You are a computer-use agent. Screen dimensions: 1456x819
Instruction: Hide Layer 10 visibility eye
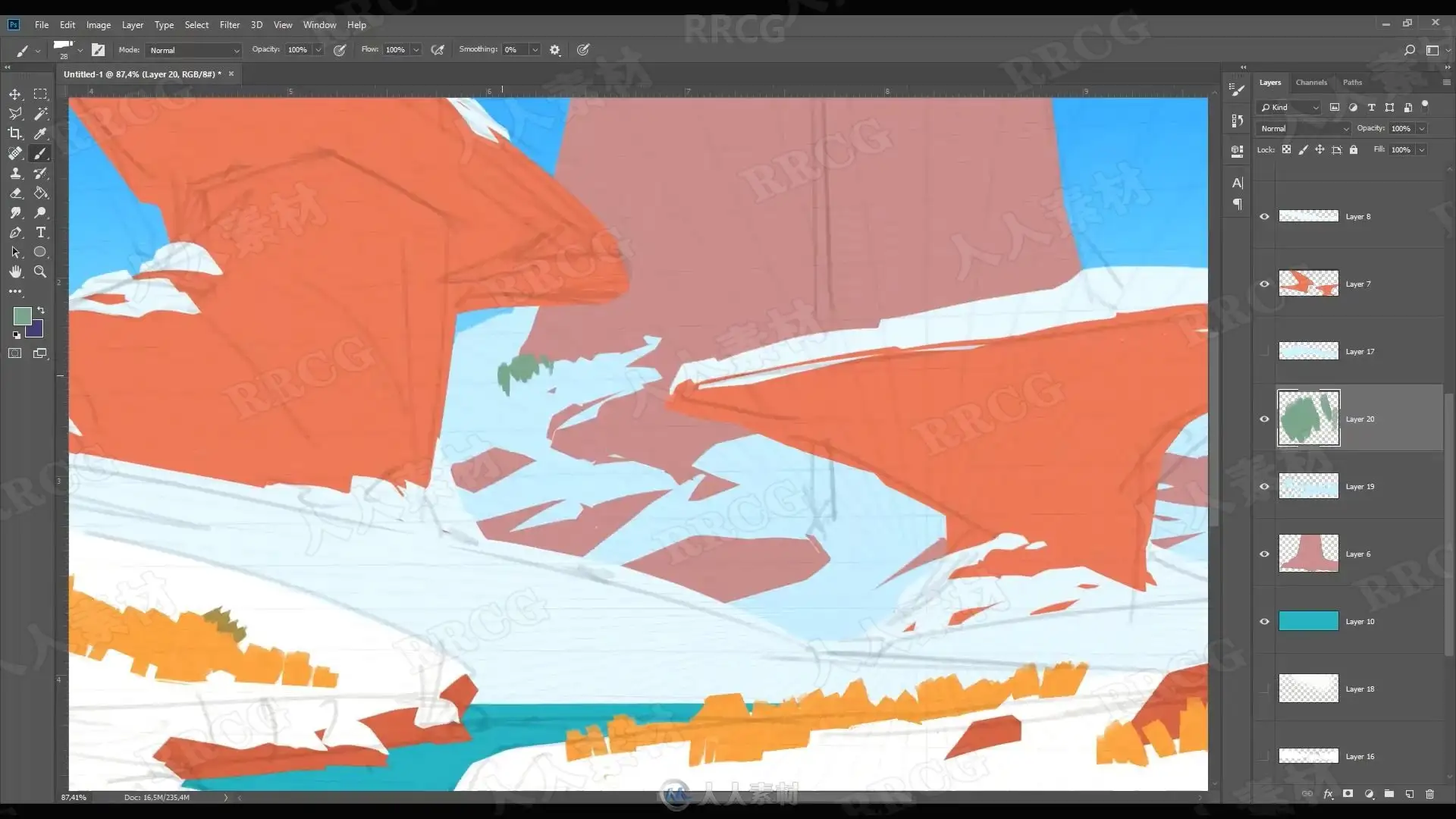pos(1264,622)
